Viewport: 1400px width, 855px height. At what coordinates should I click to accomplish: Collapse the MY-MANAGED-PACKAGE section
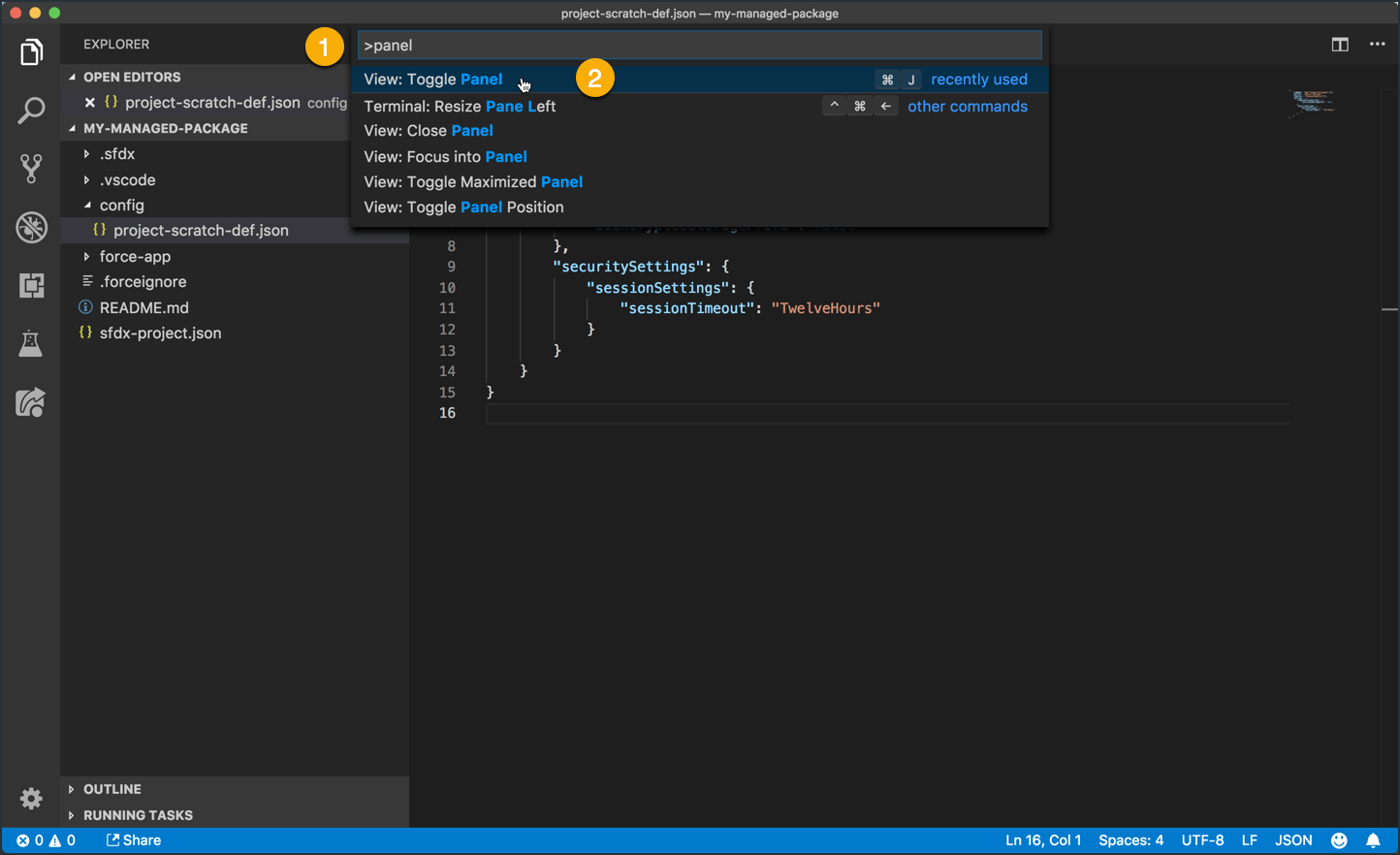click(x=72, y=128)
